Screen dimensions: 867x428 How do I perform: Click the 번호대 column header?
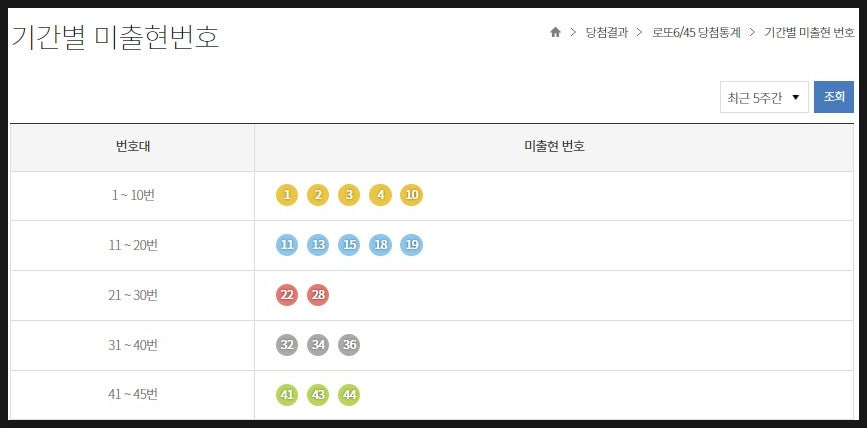point(133,147)
